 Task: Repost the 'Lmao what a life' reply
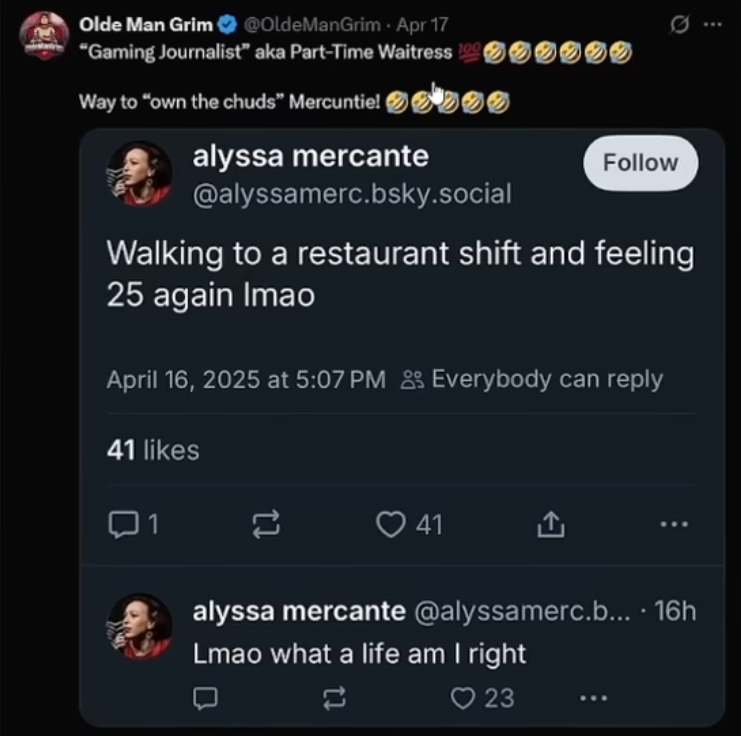tap(335, 698)
